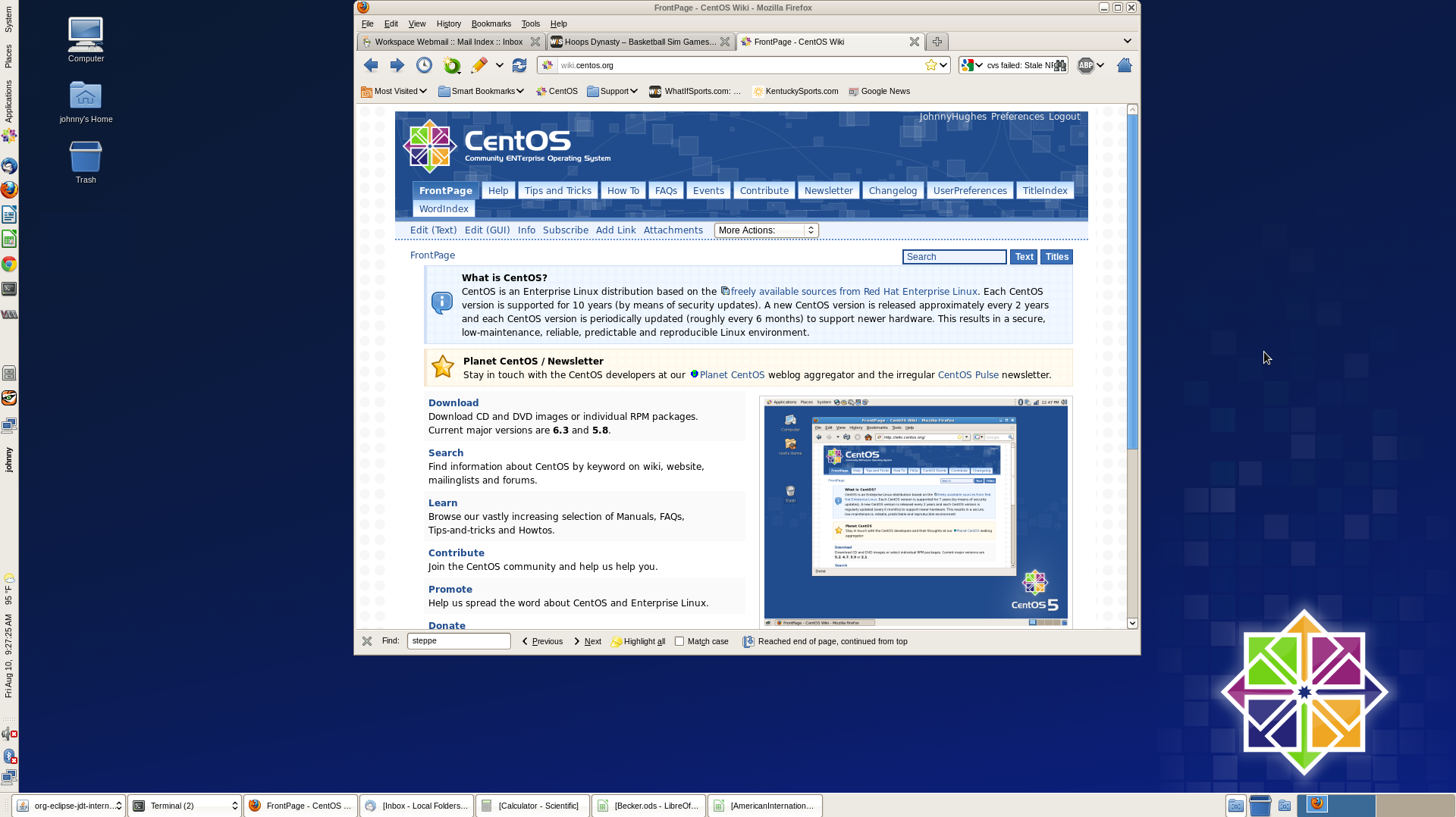Open the Computer desktop icon
The image size is (1456, 817).
(x=86, y=39)
